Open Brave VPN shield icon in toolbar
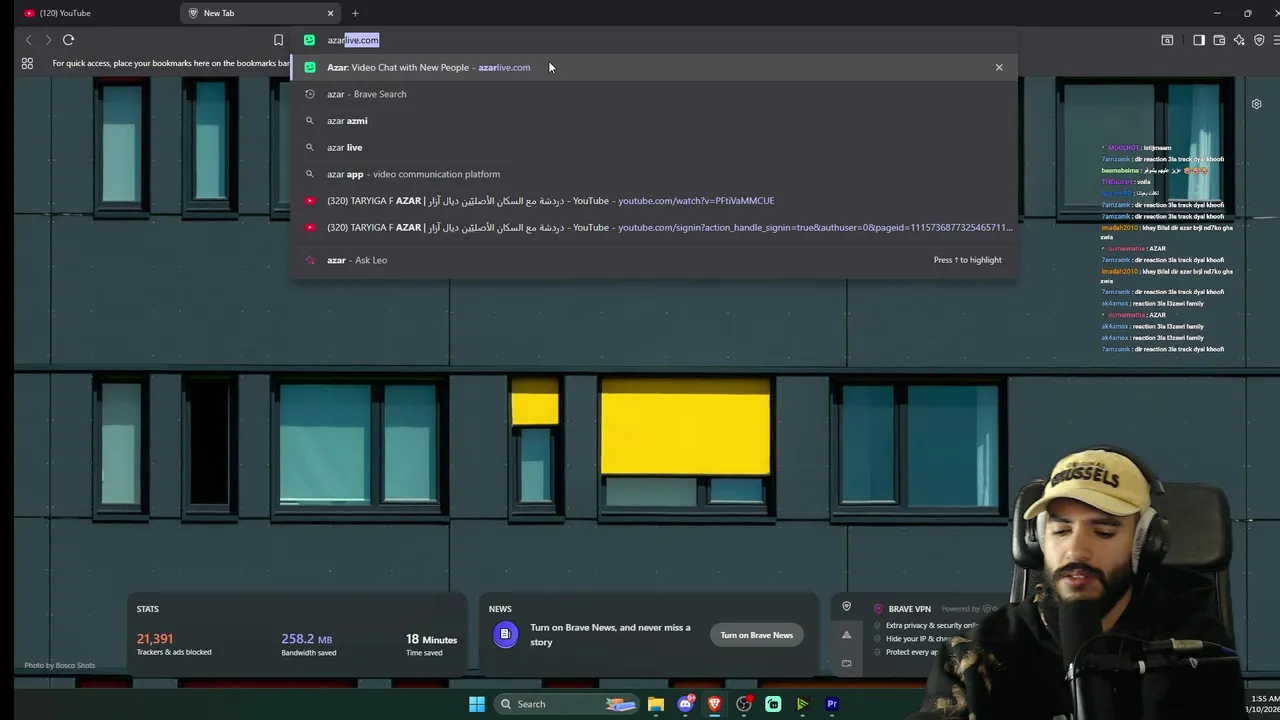 tap(1259, 40)
